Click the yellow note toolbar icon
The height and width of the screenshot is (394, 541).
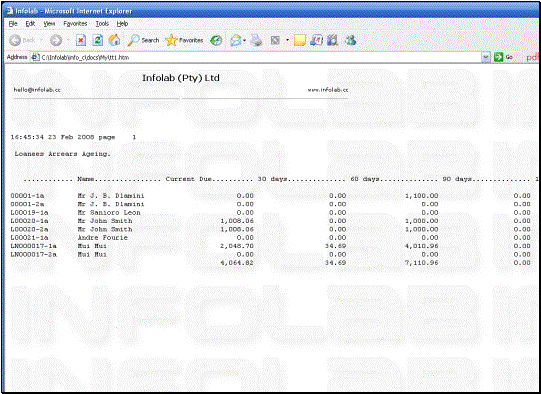[300, 40]
